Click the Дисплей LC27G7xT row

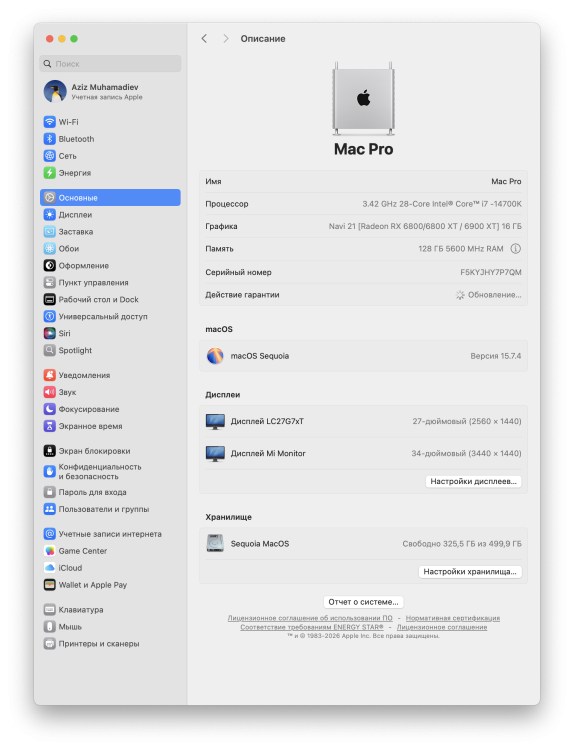tap(364, 421)
